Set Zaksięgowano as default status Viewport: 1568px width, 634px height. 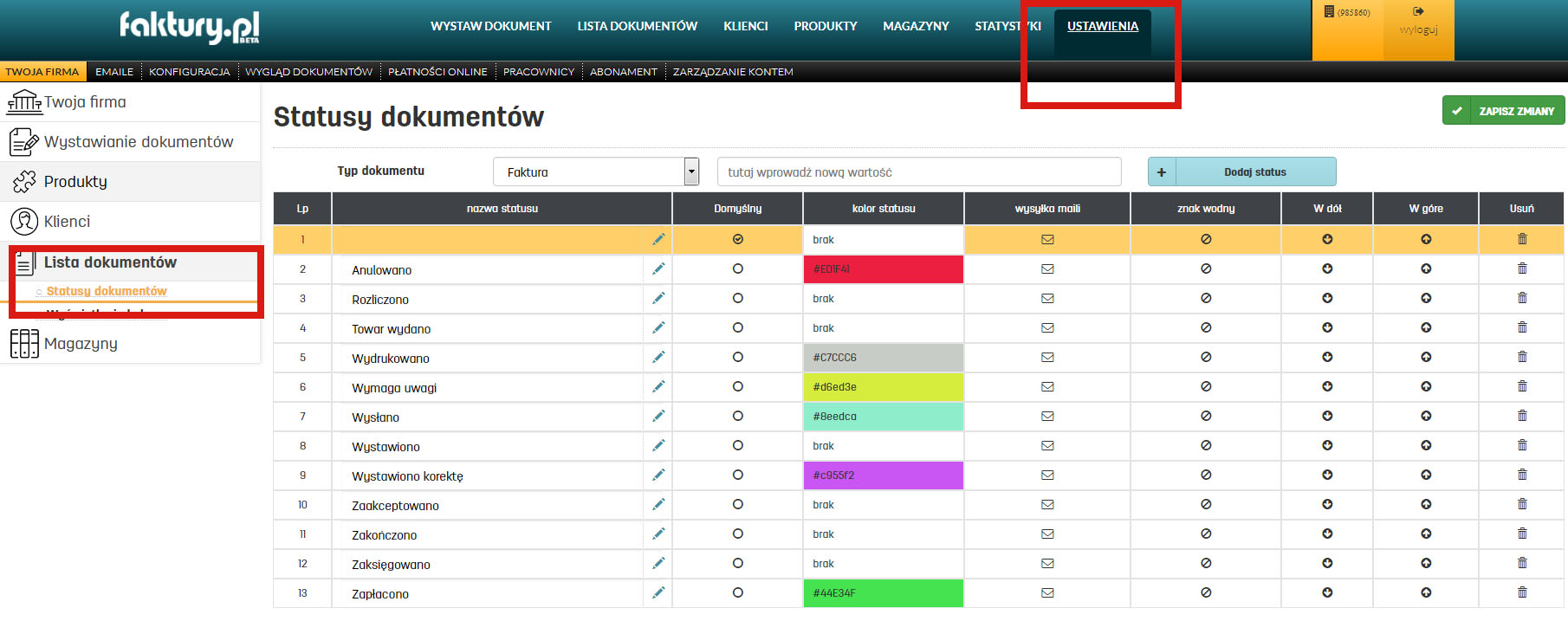738,563
